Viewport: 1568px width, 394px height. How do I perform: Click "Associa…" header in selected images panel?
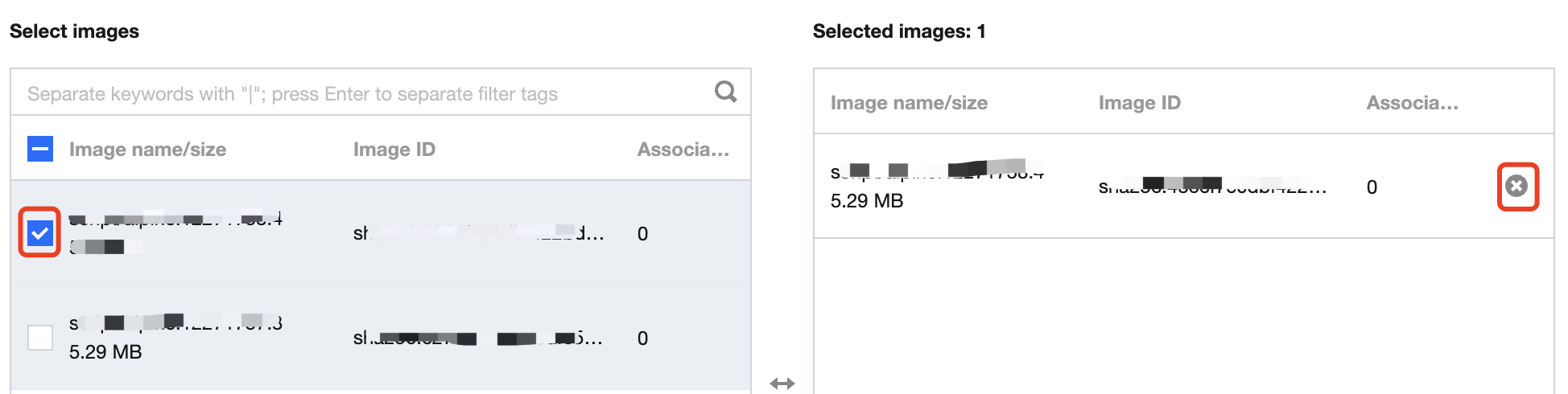(1412, 103)
